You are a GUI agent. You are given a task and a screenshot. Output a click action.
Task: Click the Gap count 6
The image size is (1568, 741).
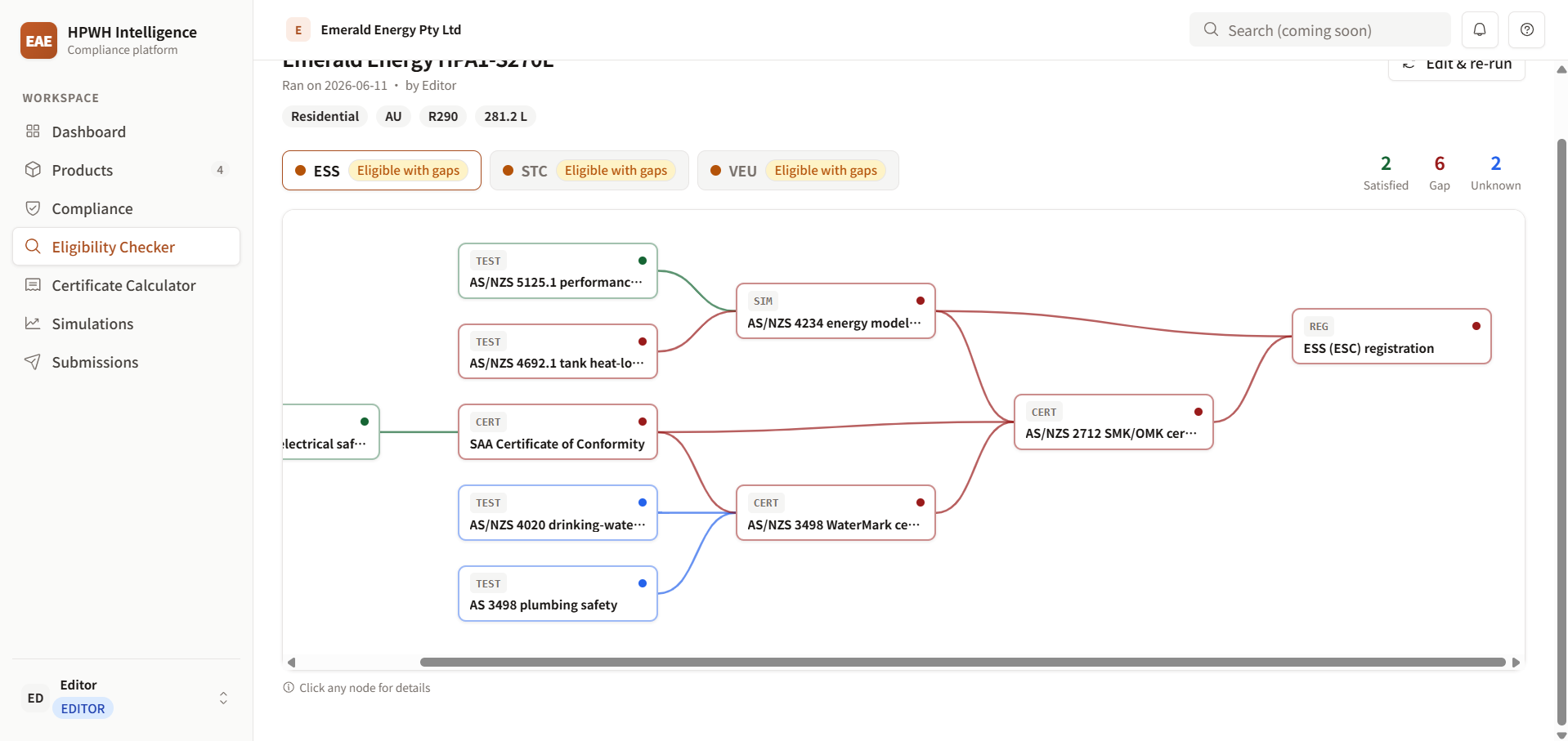(1440, 163)
